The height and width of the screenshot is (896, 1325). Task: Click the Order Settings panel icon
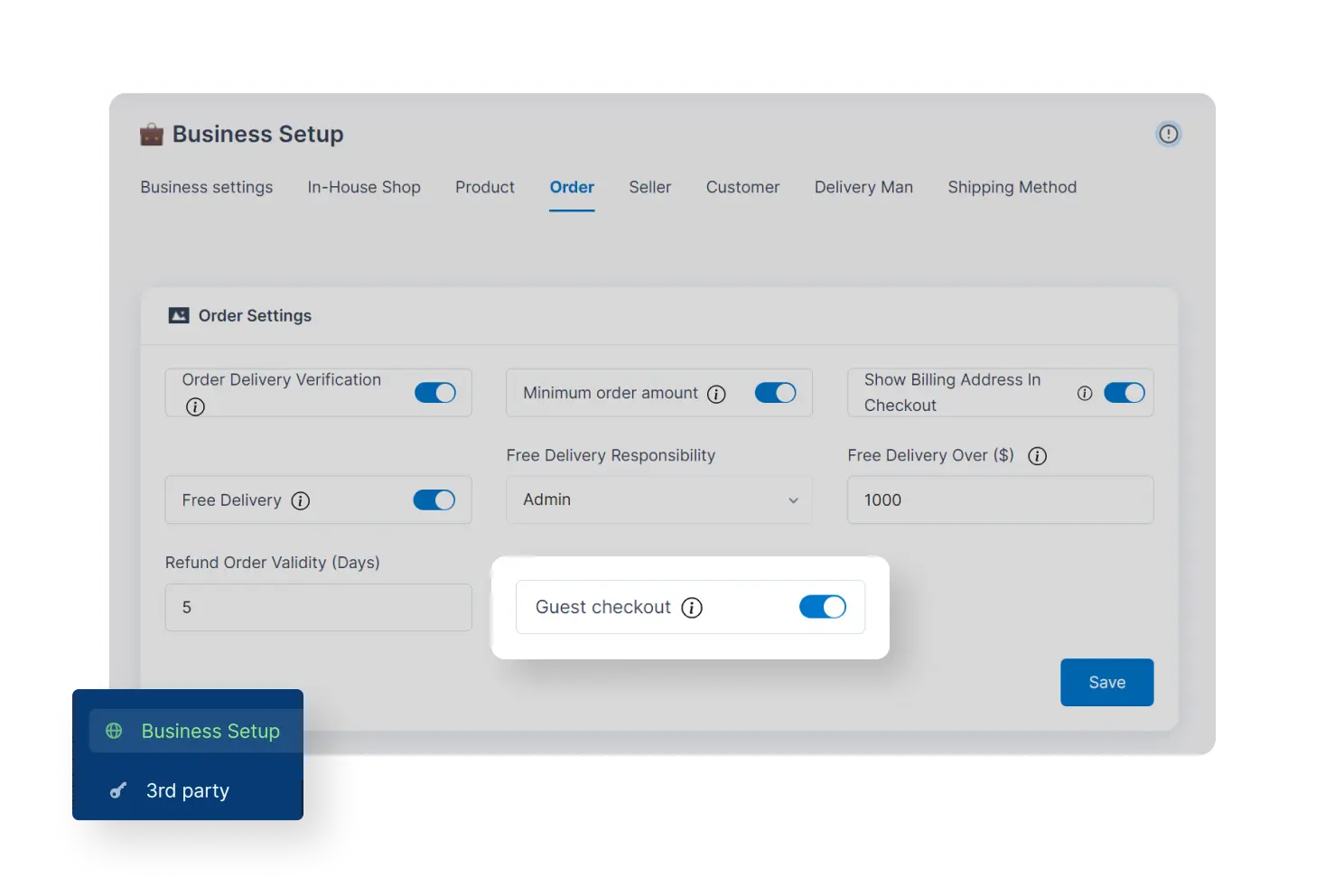click(178, 315)
